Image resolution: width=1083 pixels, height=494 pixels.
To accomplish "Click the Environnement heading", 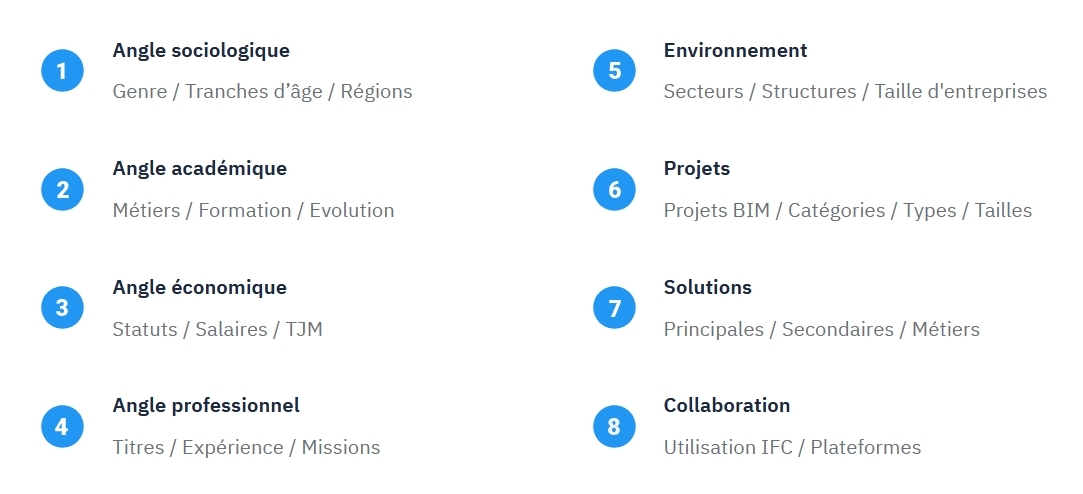I will (x=735, y=50).
